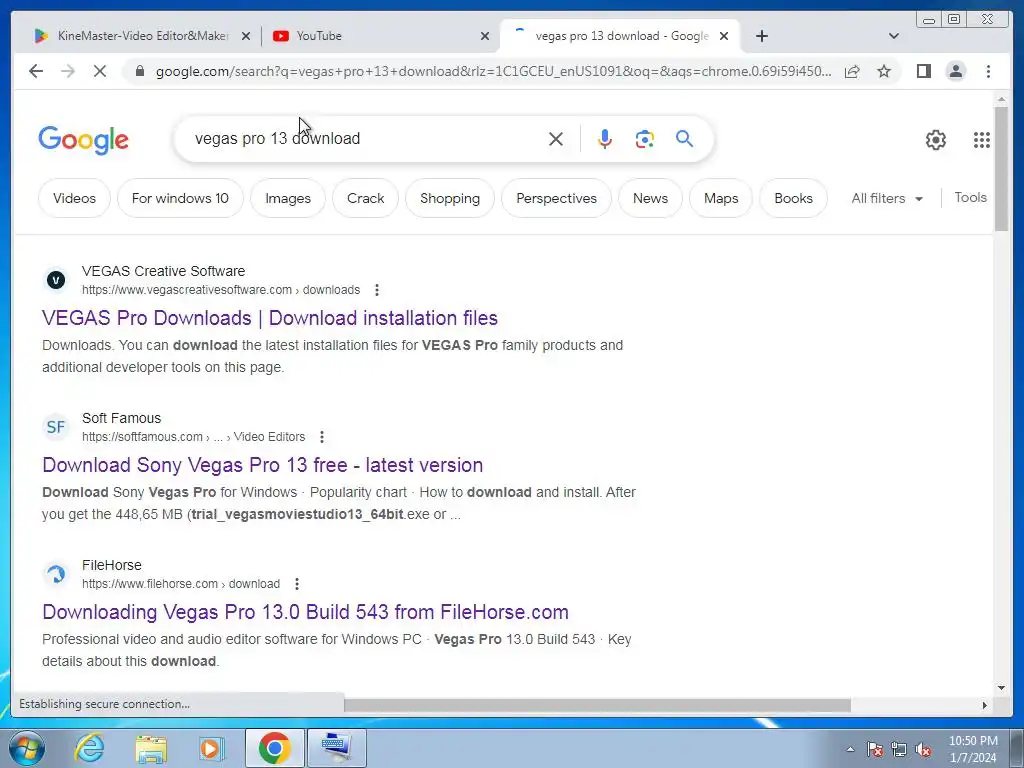Show hidden system tray icons
This screenshot has width=1024, height=768.
point(850,750)
